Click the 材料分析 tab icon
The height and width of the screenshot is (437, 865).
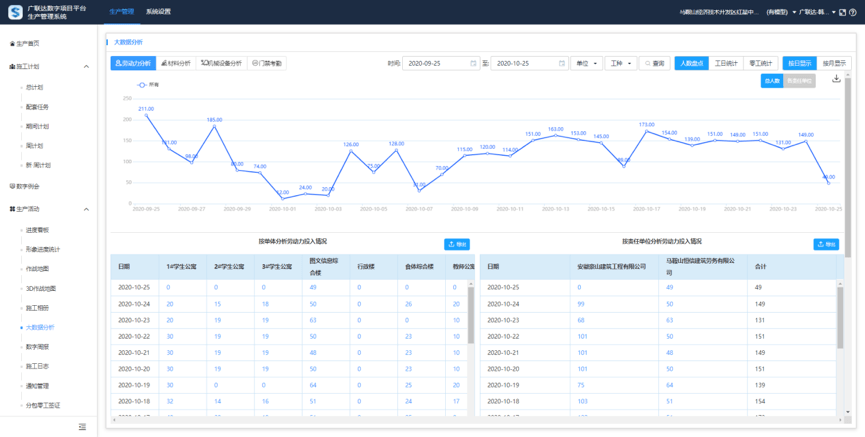tap(164, 63)
